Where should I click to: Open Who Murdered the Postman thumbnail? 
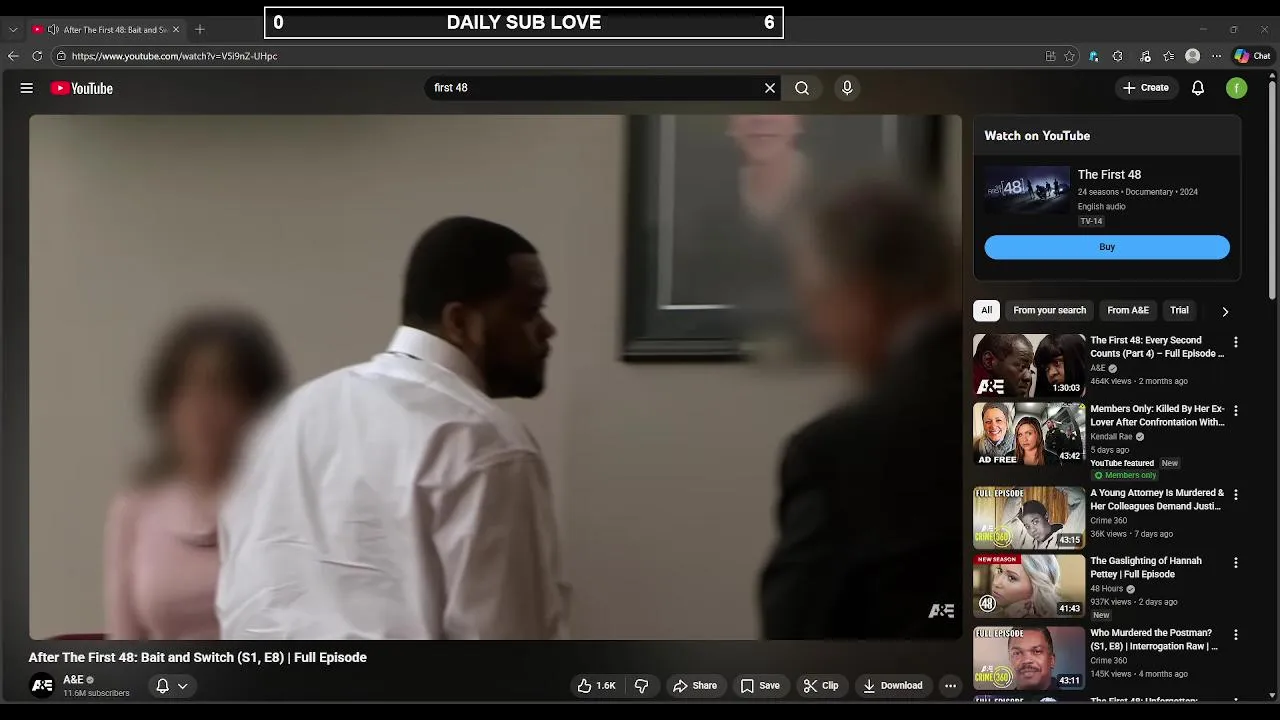(1029, 658)
